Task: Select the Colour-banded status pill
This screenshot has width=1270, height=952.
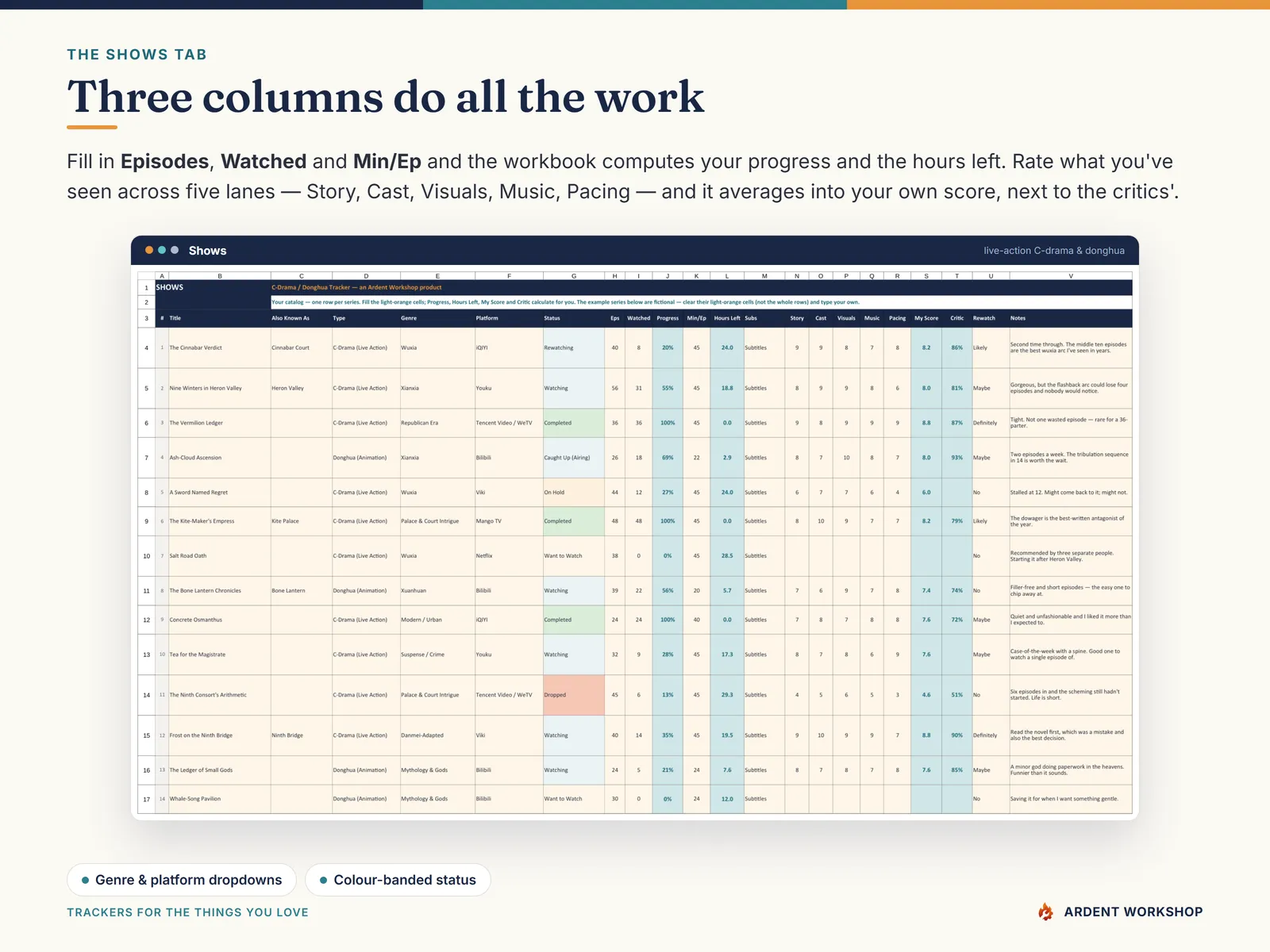Action: point(398,880)
